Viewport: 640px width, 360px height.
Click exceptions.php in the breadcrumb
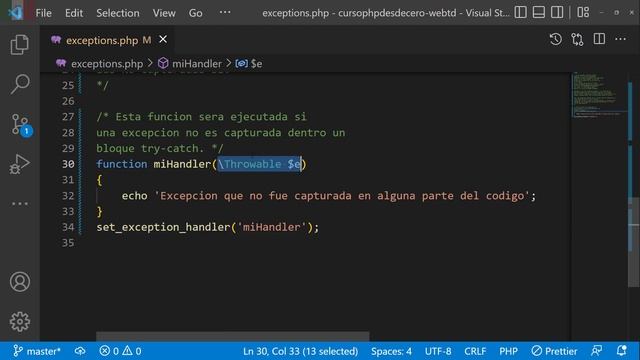pos(107,64)
